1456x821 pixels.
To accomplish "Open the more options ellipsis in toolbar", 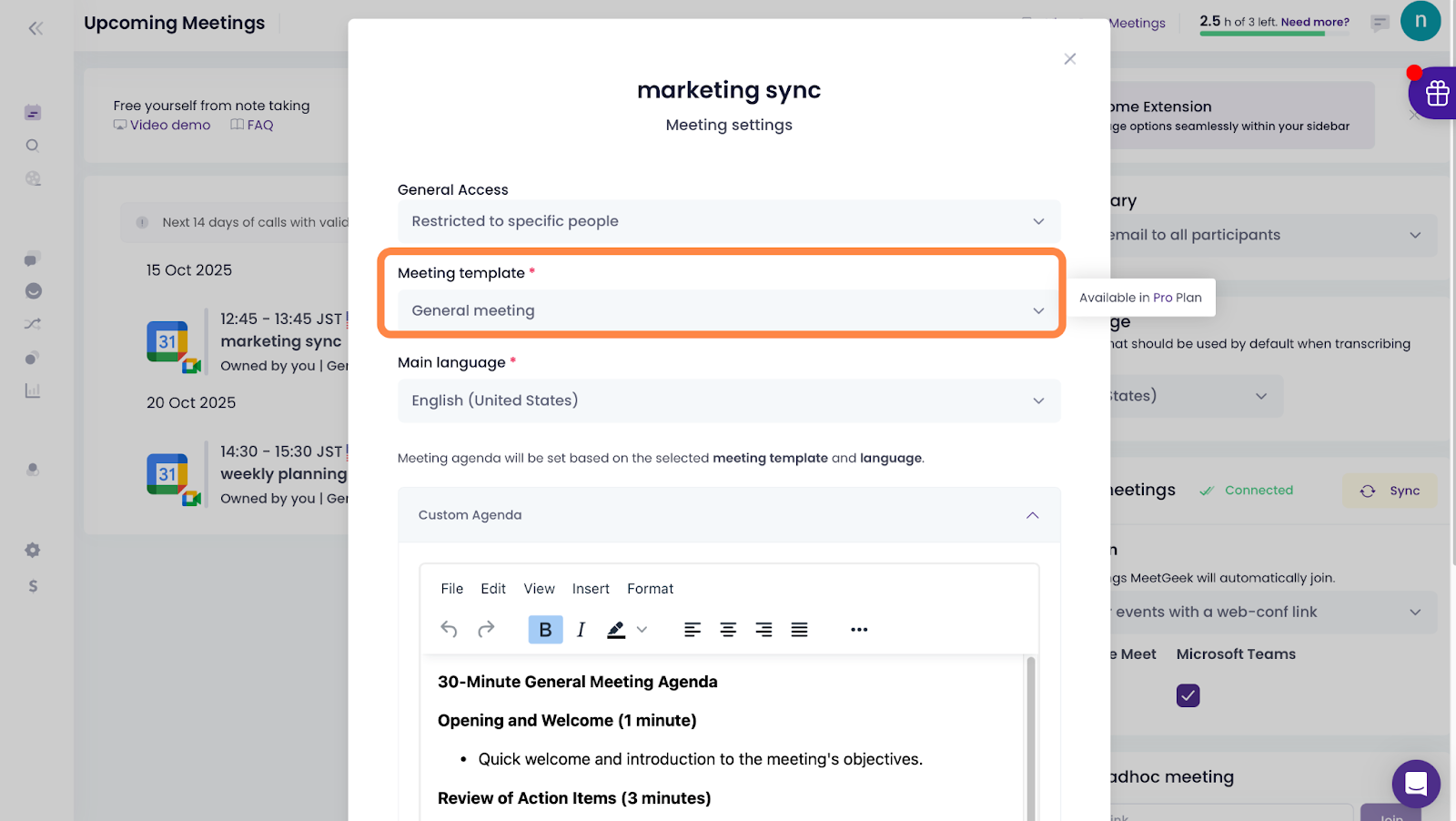I will pos(858,629).
